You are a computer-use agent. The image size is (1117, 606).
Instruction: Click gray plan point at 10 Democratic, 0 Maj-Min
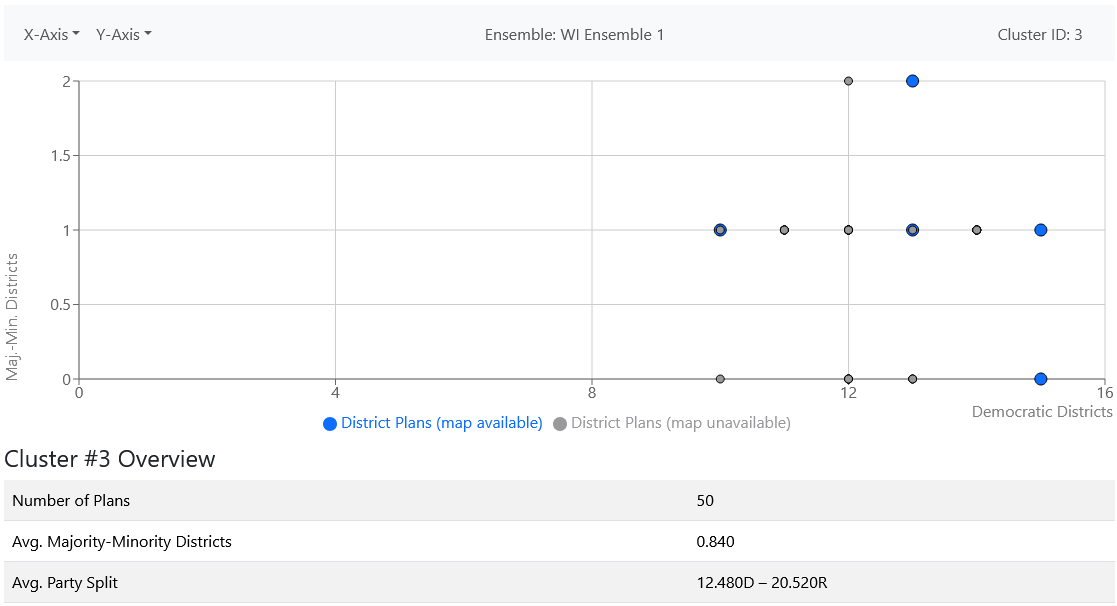pyautogui.click(x=720, y=379)
